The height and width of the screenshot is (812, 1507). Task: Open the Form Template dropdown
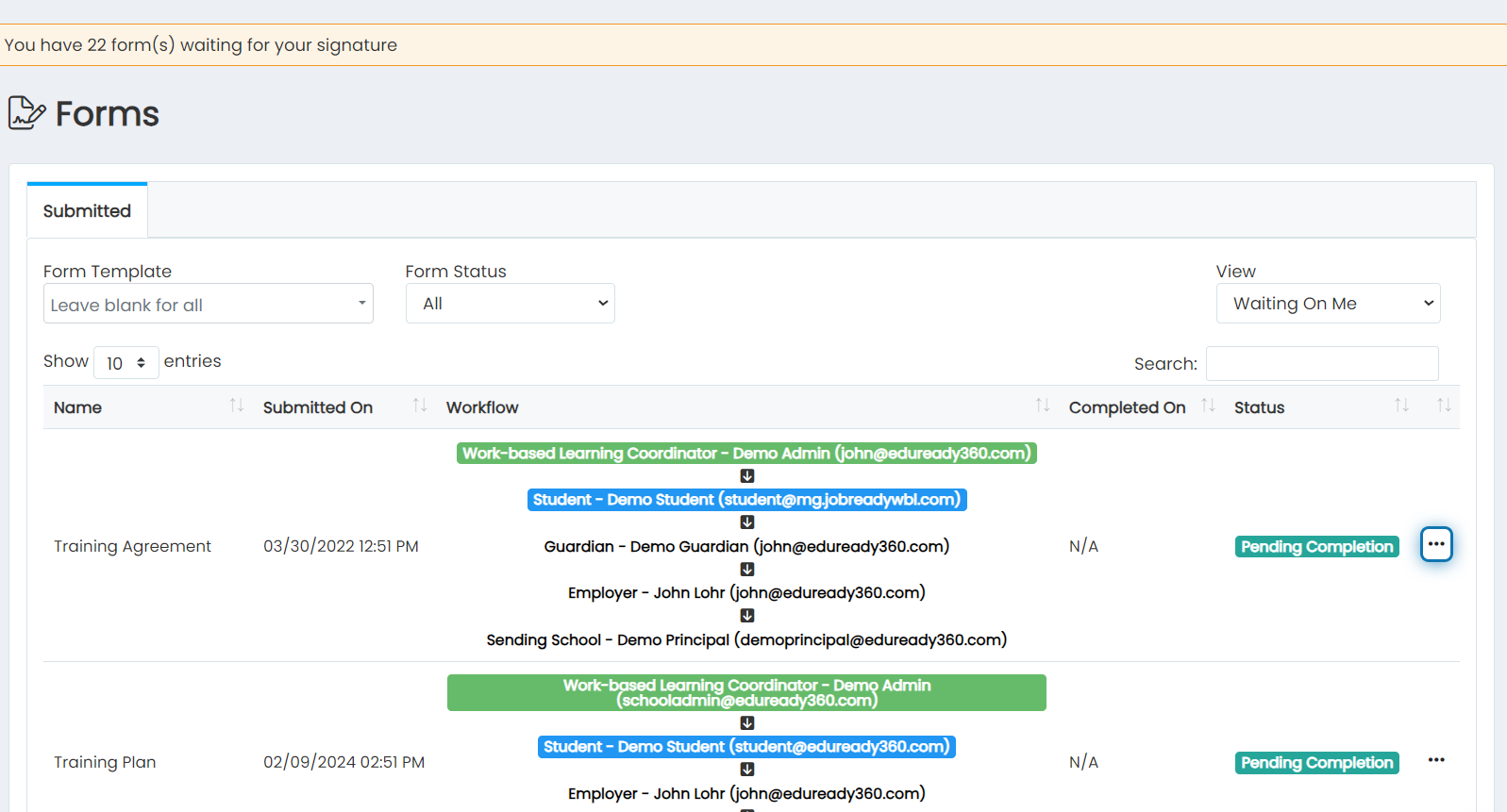click(209, 304)
